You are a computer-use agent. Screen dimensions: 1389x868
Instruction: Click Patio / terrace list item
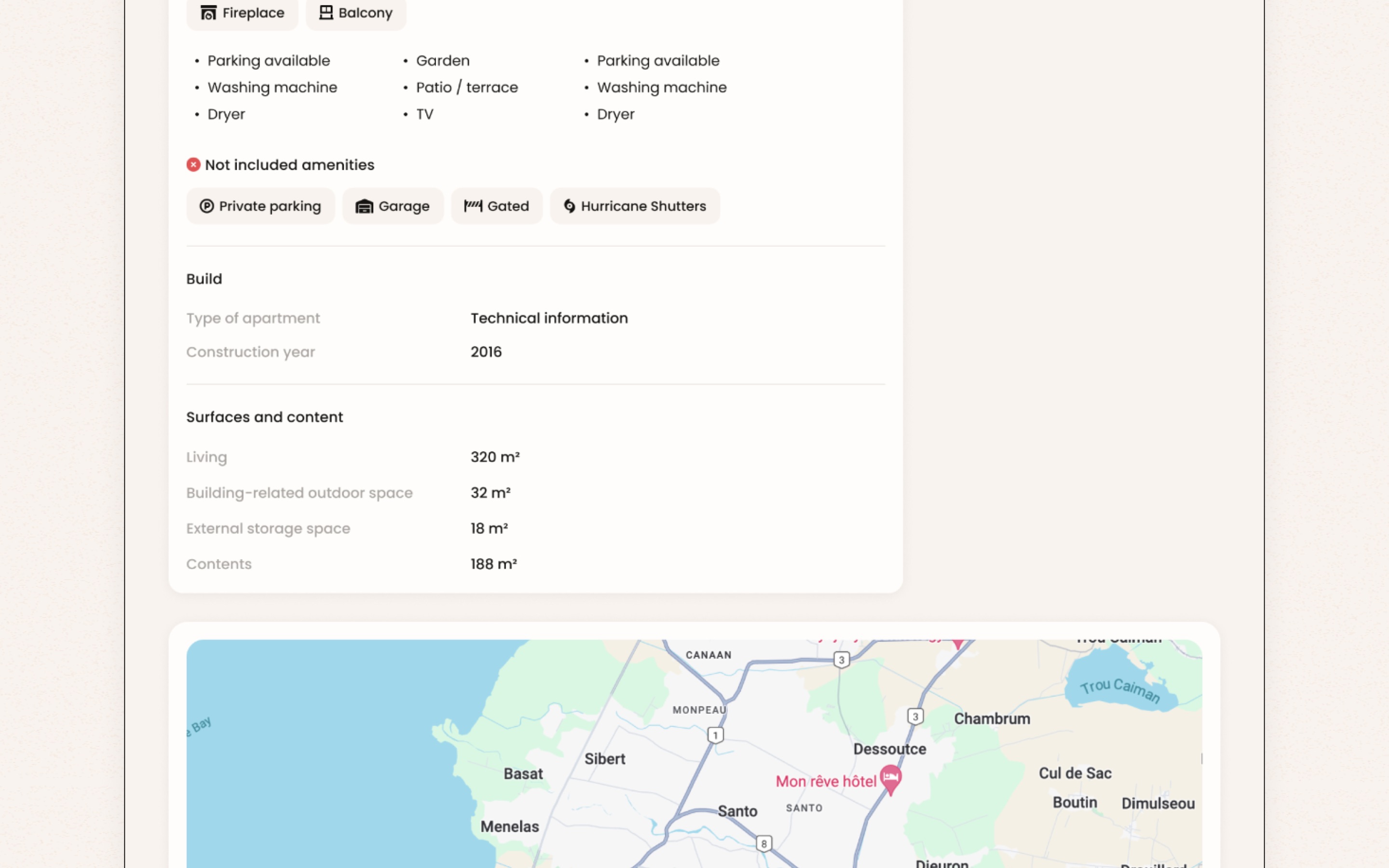tap(467, 87)
